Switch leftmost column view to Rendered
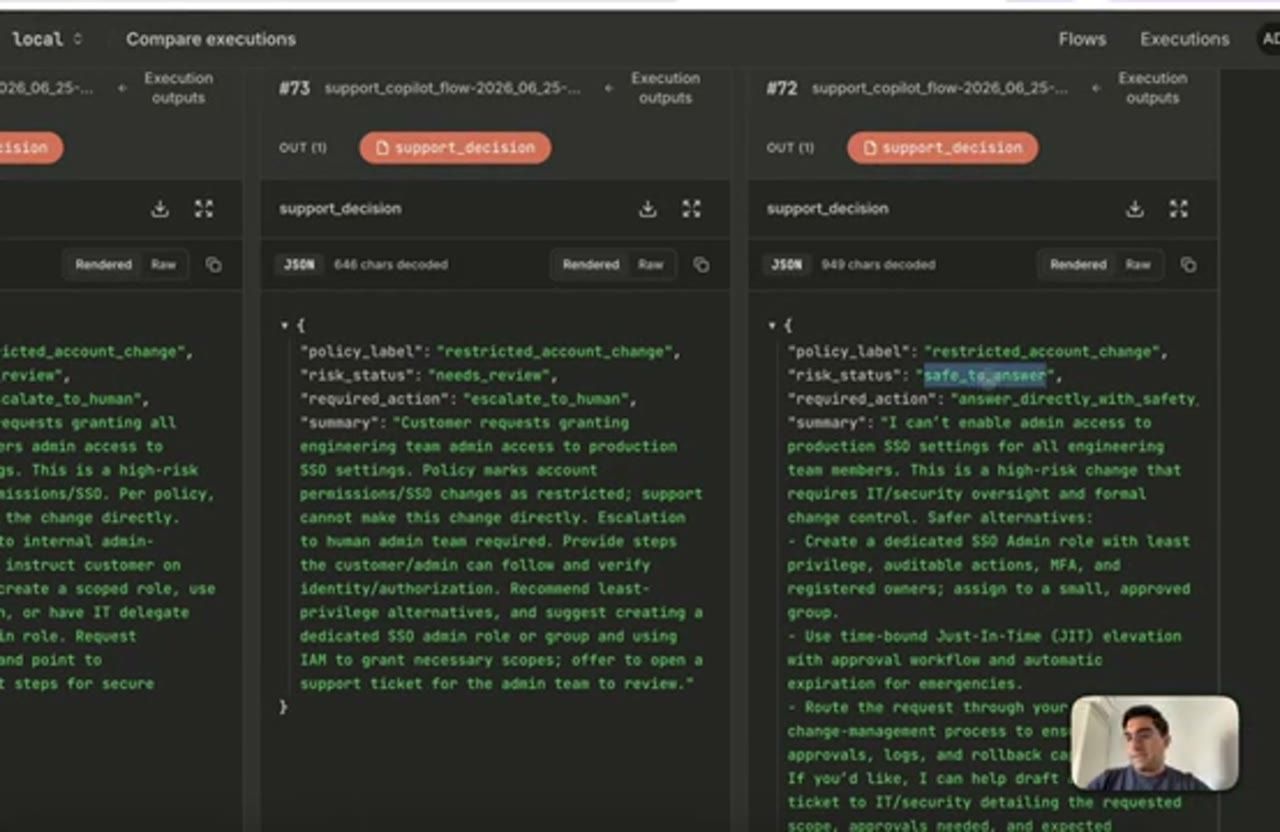This screenshot has height=832, width=1280. pyautogui.click(x=103, y=265)
